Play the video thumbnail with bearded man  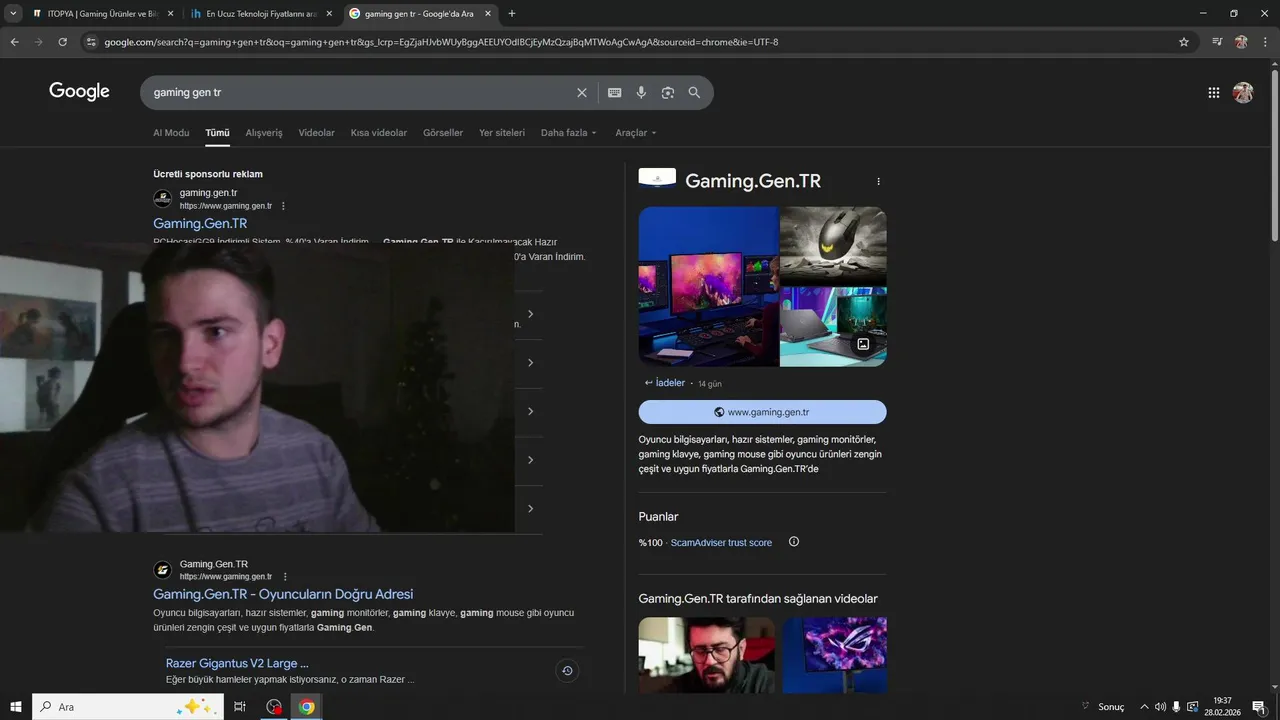point(707,655)
